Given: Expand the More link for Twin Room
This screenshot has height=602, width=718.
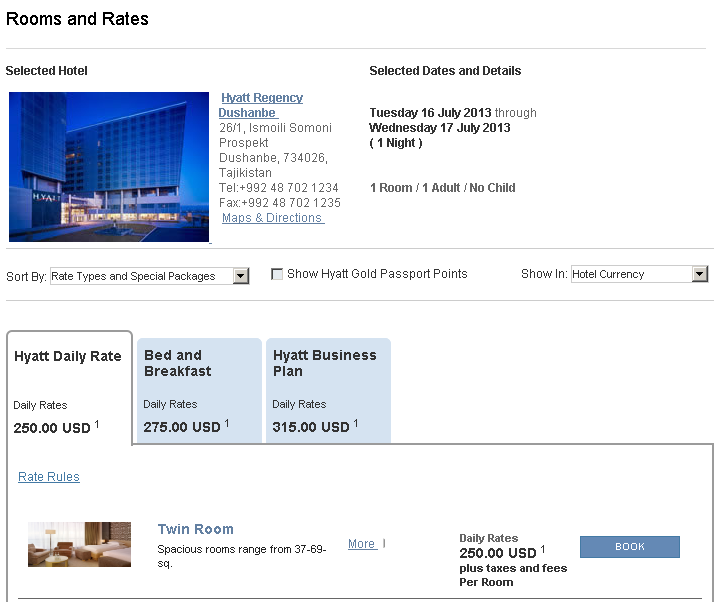Looking at the screenshot, I should point(362,544).
